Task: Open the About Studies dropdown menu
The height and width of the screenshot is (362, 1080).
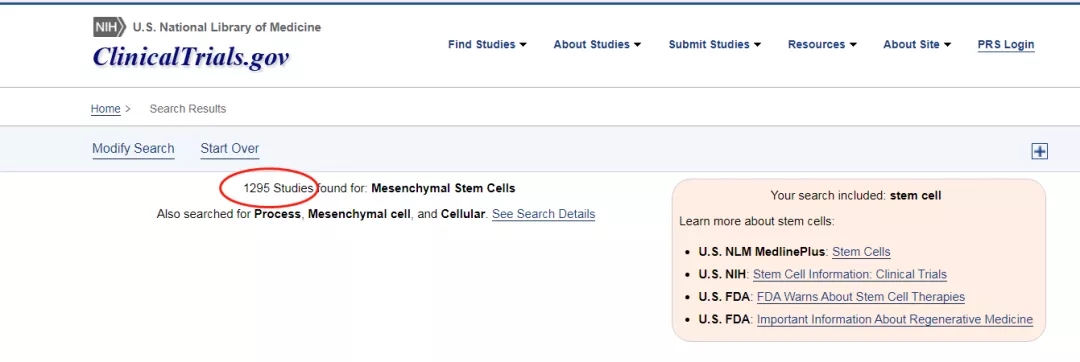Action: [x=597, y=45]
